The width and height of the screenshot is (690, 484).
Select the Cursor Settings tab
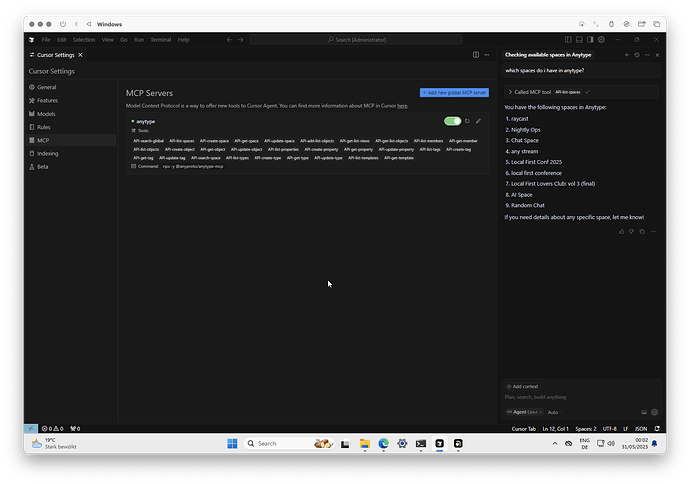[x=55, y=55]
